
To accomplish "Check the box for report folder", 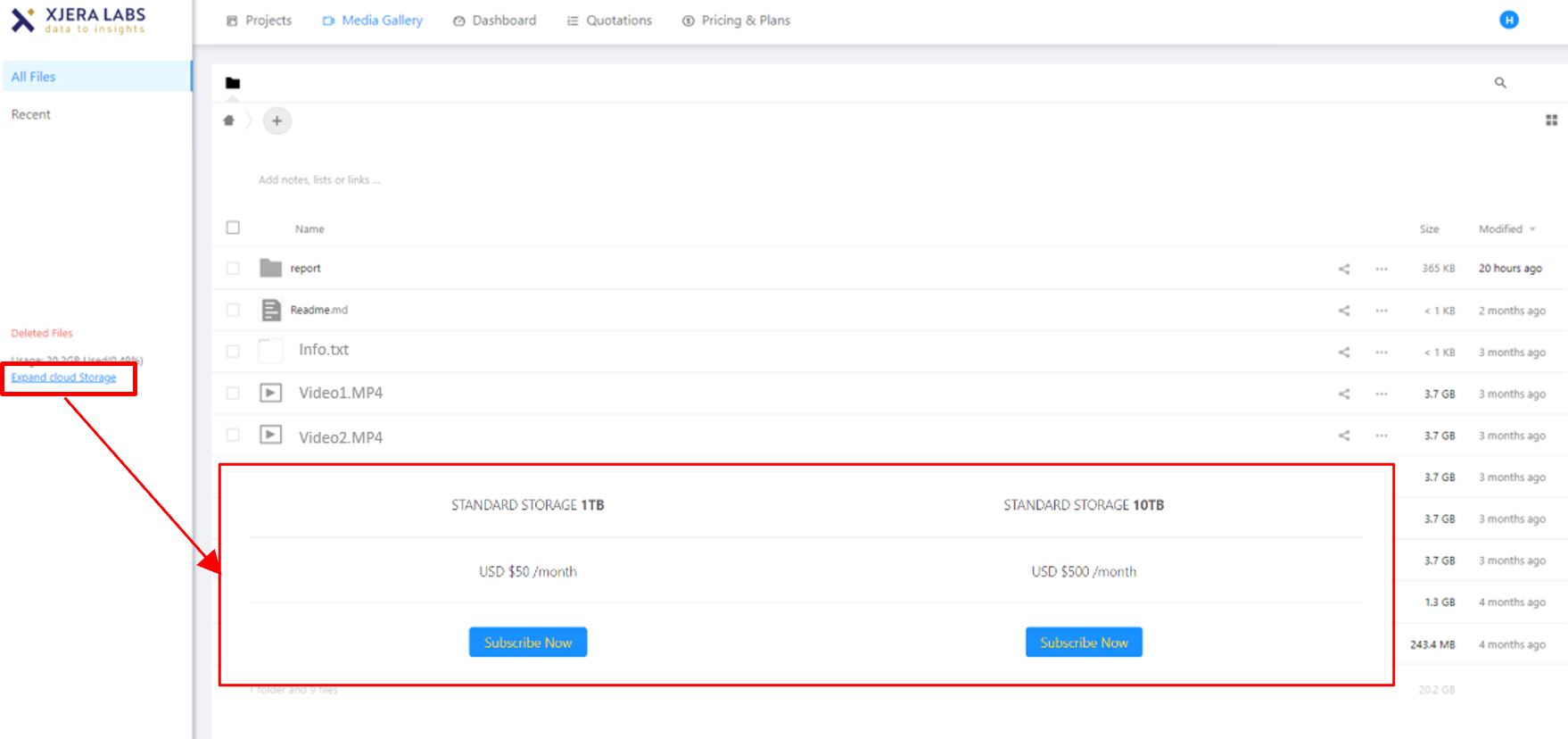I will tap(233, 269).
